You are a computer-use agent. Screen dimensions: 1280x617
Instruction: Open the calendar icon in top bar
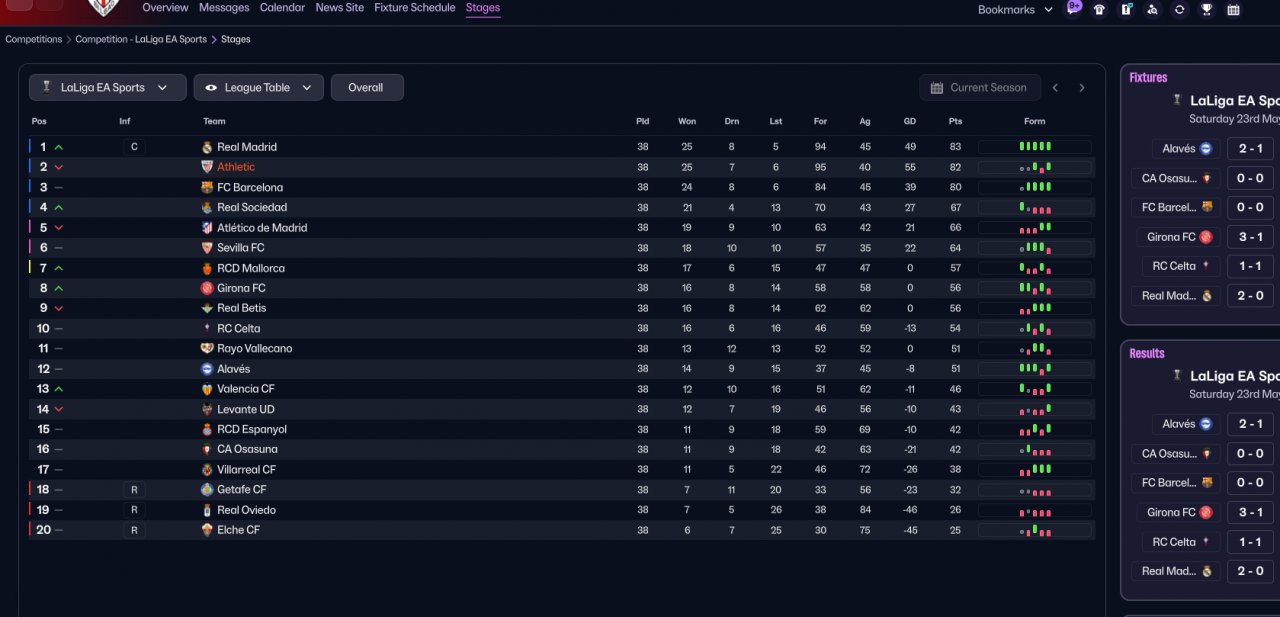[x=1233, y=9]
